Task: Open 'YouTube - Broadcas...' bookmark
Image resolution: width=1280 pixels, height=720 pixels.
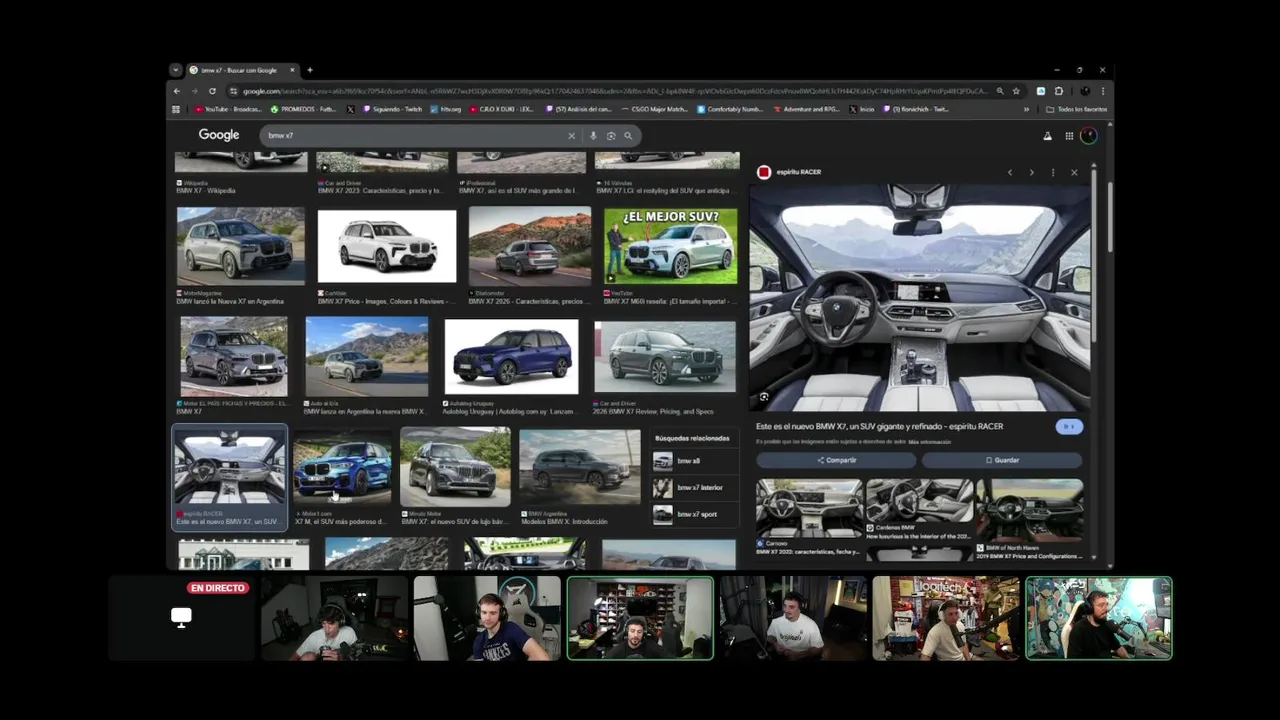Action: (229, 109)
